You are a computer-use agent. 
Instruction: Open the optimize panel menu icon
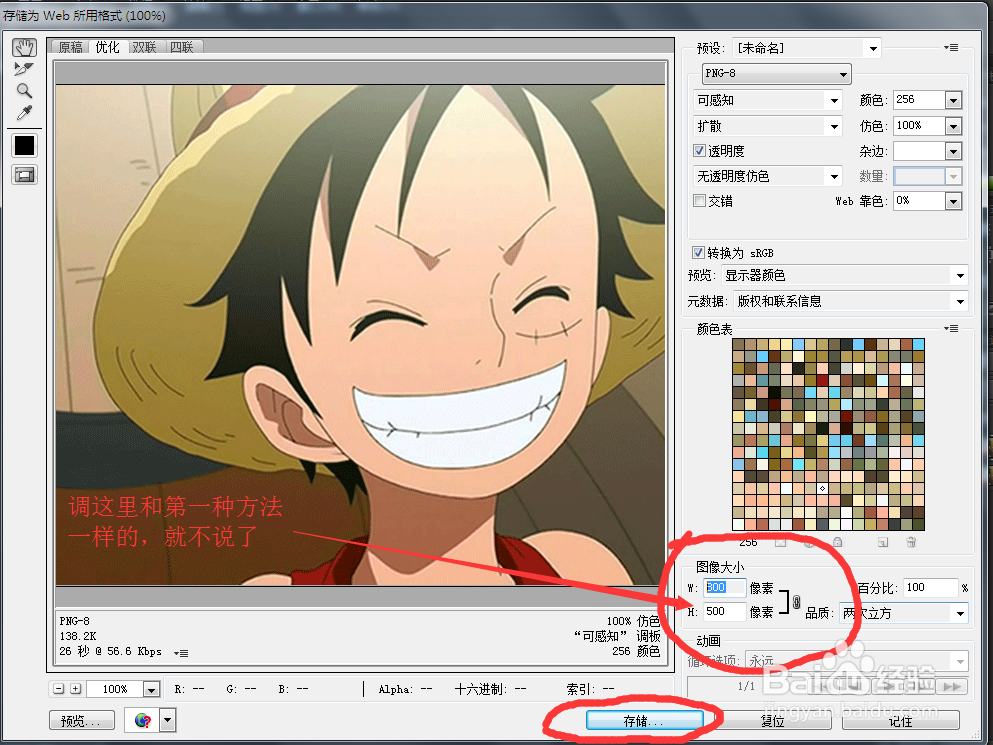(x=951, y=48)
